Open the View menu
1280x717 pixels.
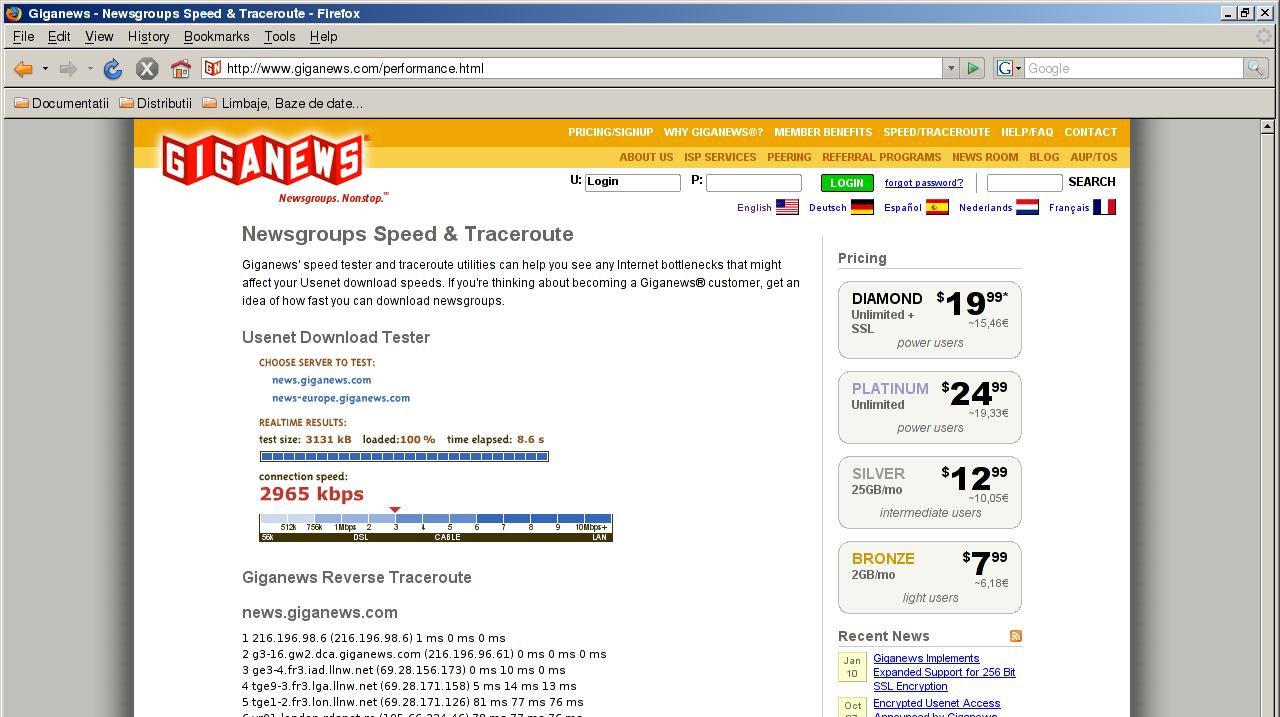click(x=99, y=36)
